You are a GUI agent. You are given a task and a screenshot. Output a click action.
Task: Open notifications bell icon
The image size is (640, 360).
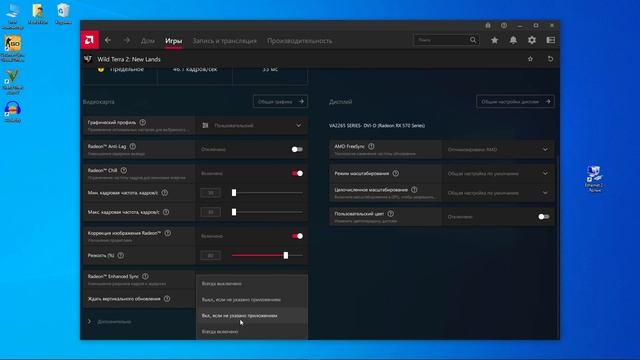(513, 40)
